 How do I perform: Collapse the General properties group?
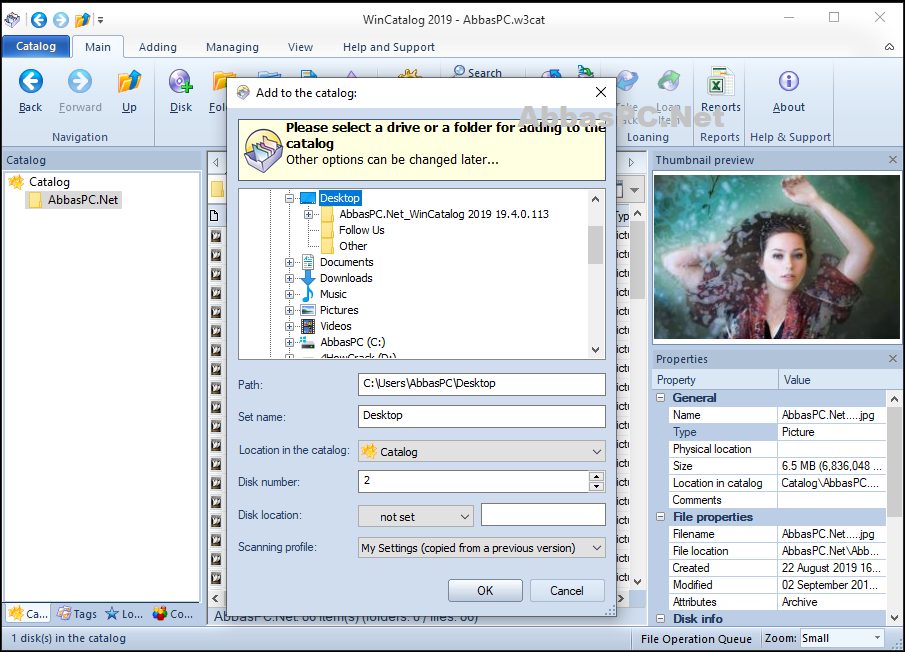click(x=660, y=398)
